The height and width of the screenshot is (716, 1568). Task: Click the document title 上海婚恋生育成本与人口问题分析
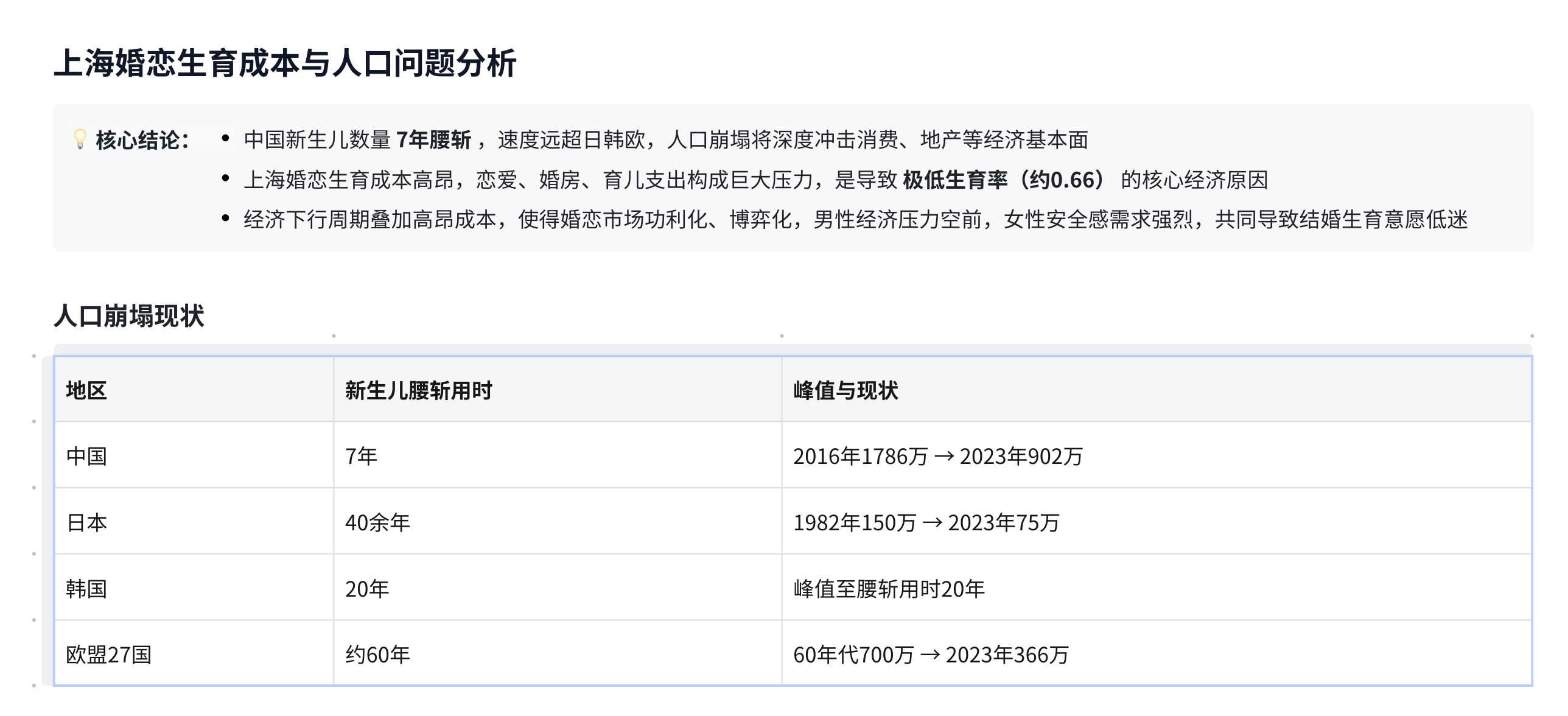(x=285, y=63)
